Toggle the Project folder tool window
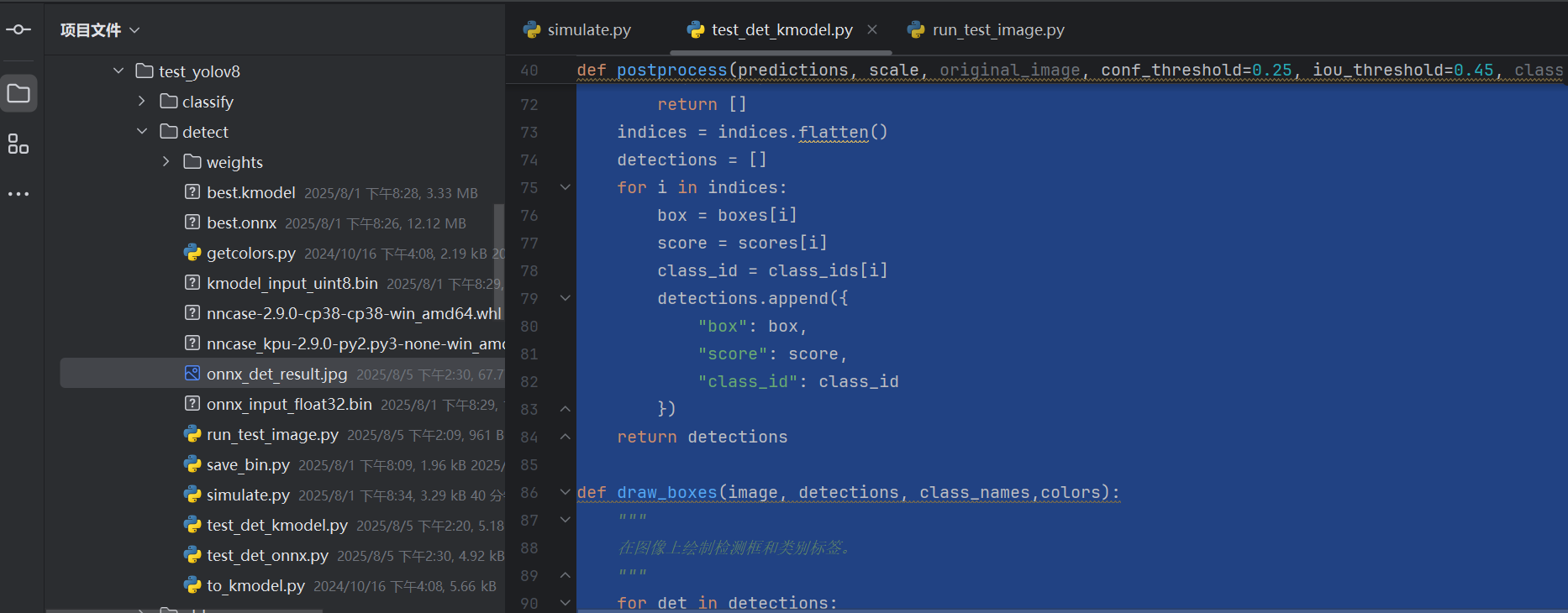1568x613 pixels. [x=18, y=93]
